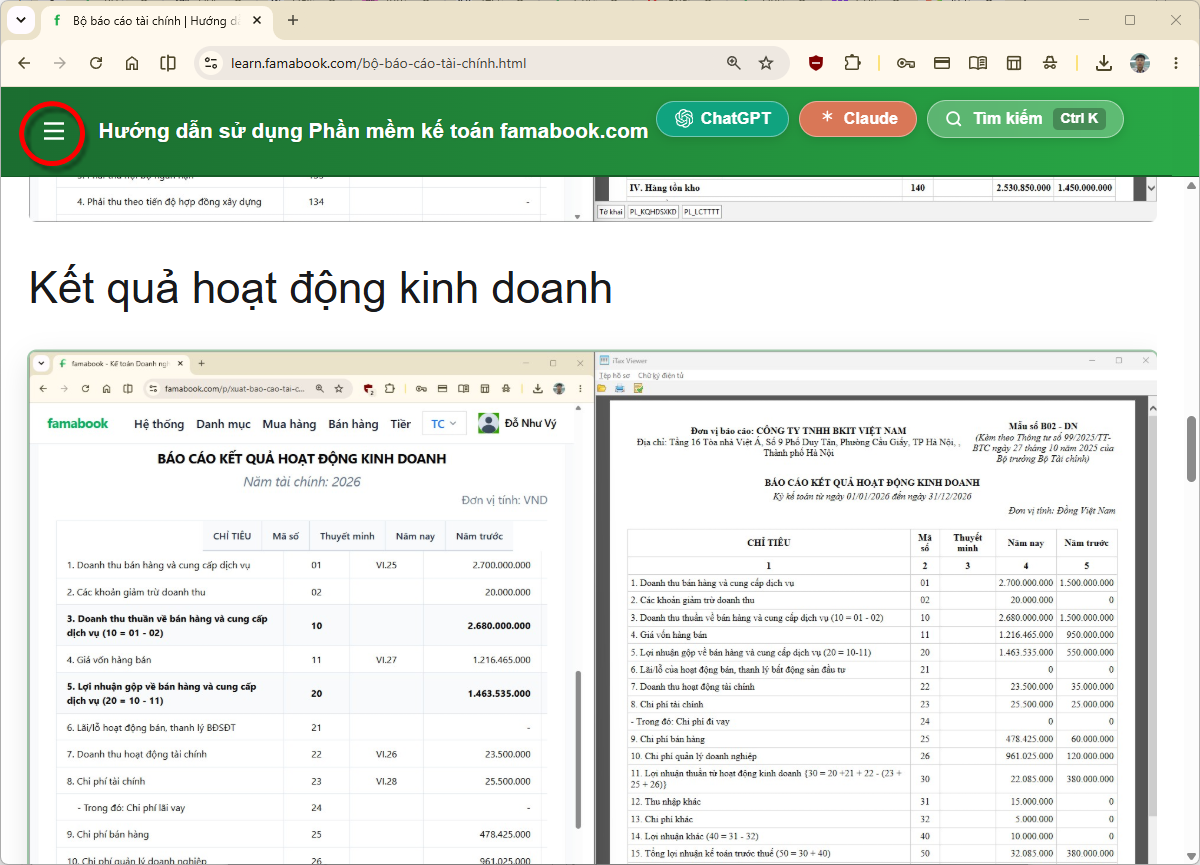Open the hamburger navigation menu
The height and width of the screenshot is (865, 1200).
(x=53, y=131)
